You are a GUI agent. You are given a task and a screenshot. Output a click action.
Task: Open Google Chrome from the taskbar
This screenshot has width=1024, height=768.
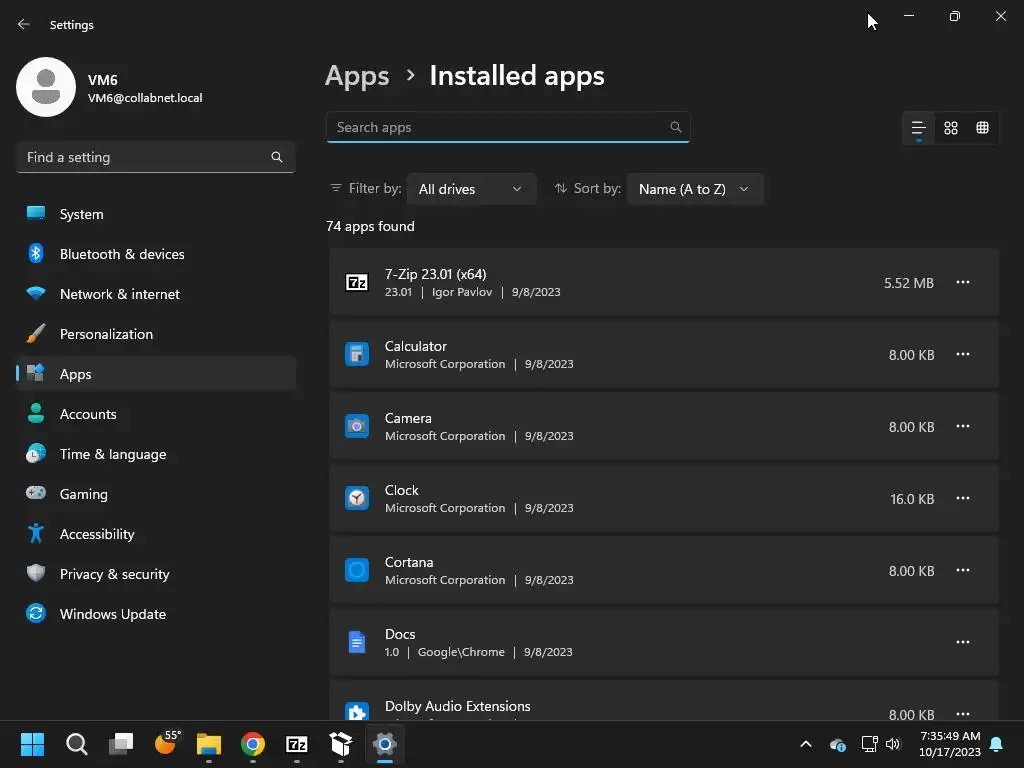253,744
